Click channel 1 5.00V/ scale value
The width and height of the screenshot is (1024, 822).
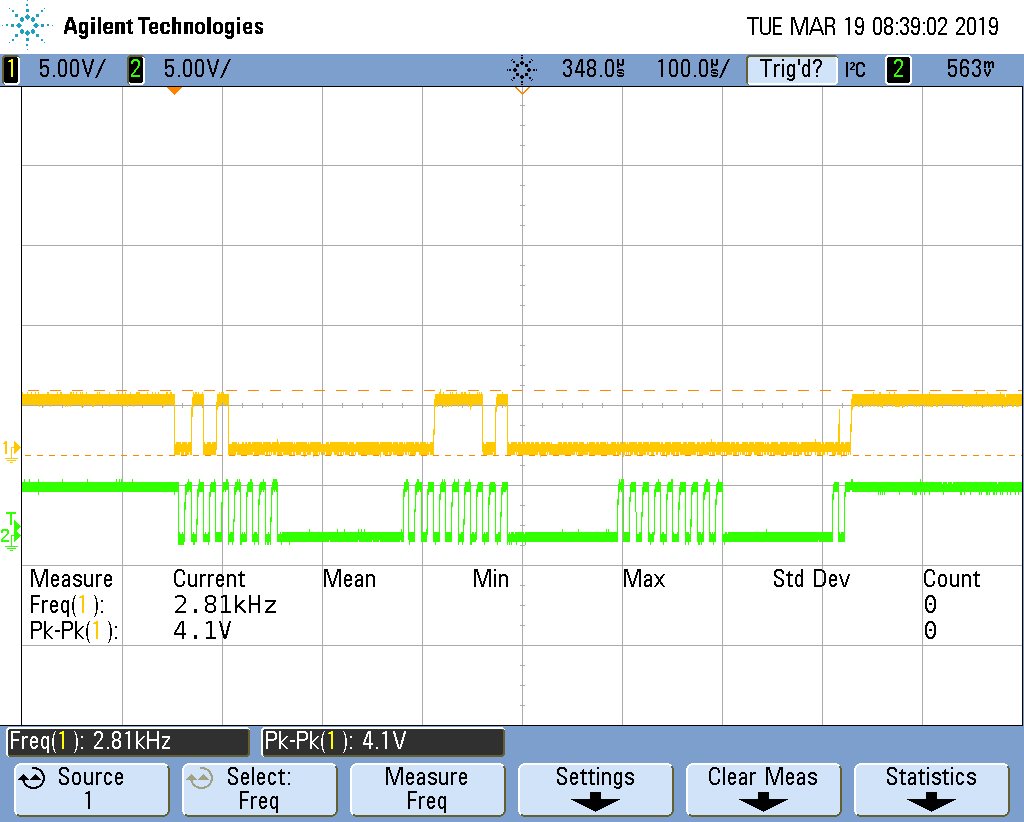pyautogui.click(x=71, y=69)
